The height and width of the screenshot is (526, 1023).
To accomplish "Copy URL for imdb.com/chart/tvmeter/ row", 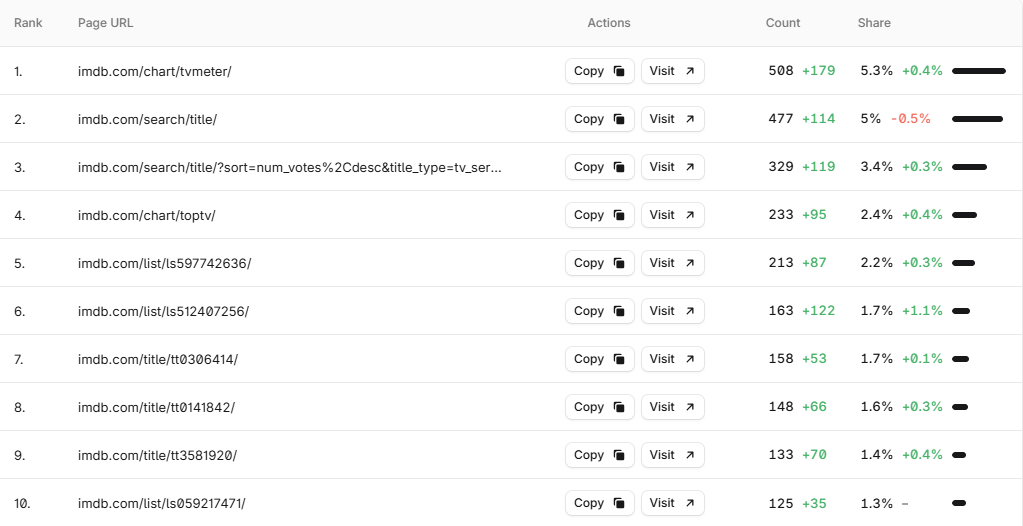I will 600,71.
